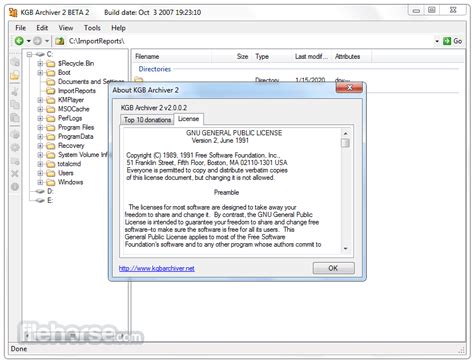Viewport: 474px width, 362px height.
Task: Open the Tools menu
Action: click(92, 28)
